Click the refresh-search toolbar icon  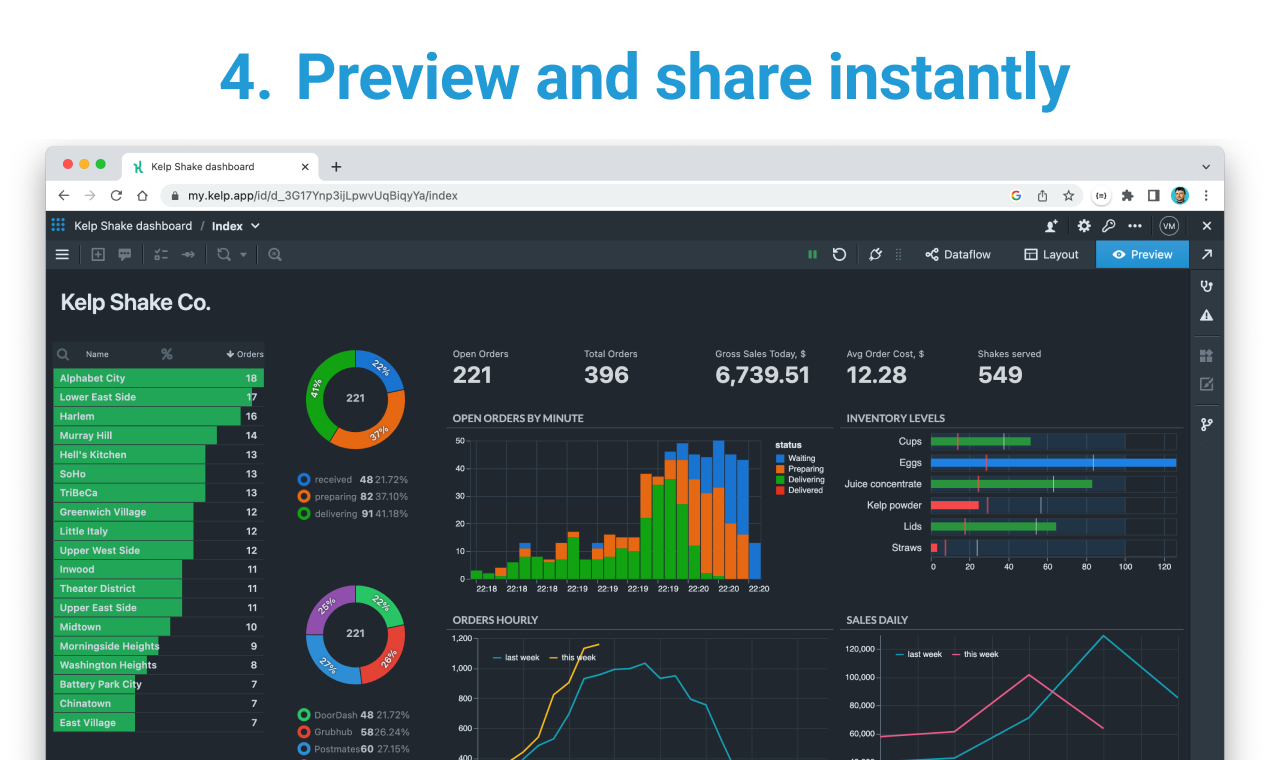pos(224,255)
